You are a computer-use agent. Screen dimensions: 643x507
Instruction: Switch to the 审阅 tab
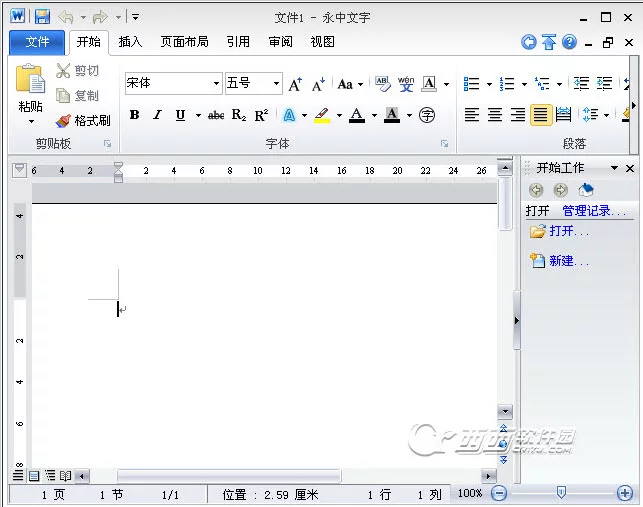(280, 42)
